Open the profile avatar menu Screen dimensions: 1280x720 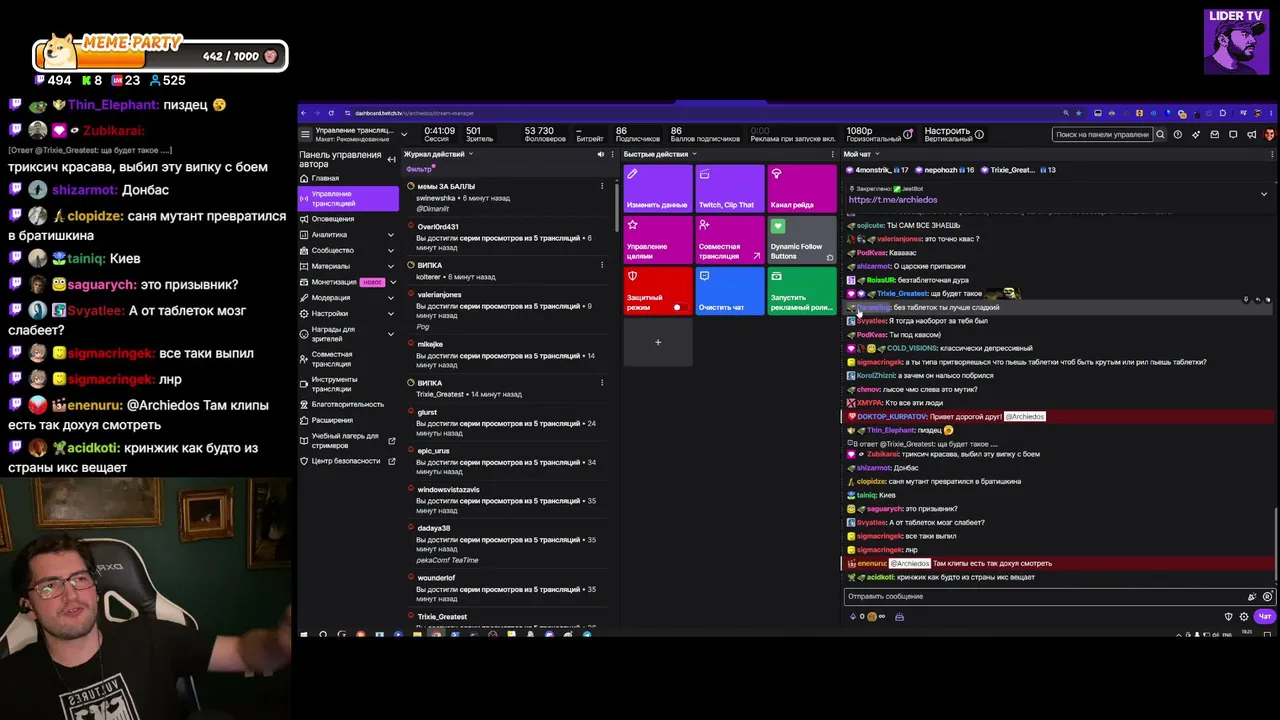1269,134
